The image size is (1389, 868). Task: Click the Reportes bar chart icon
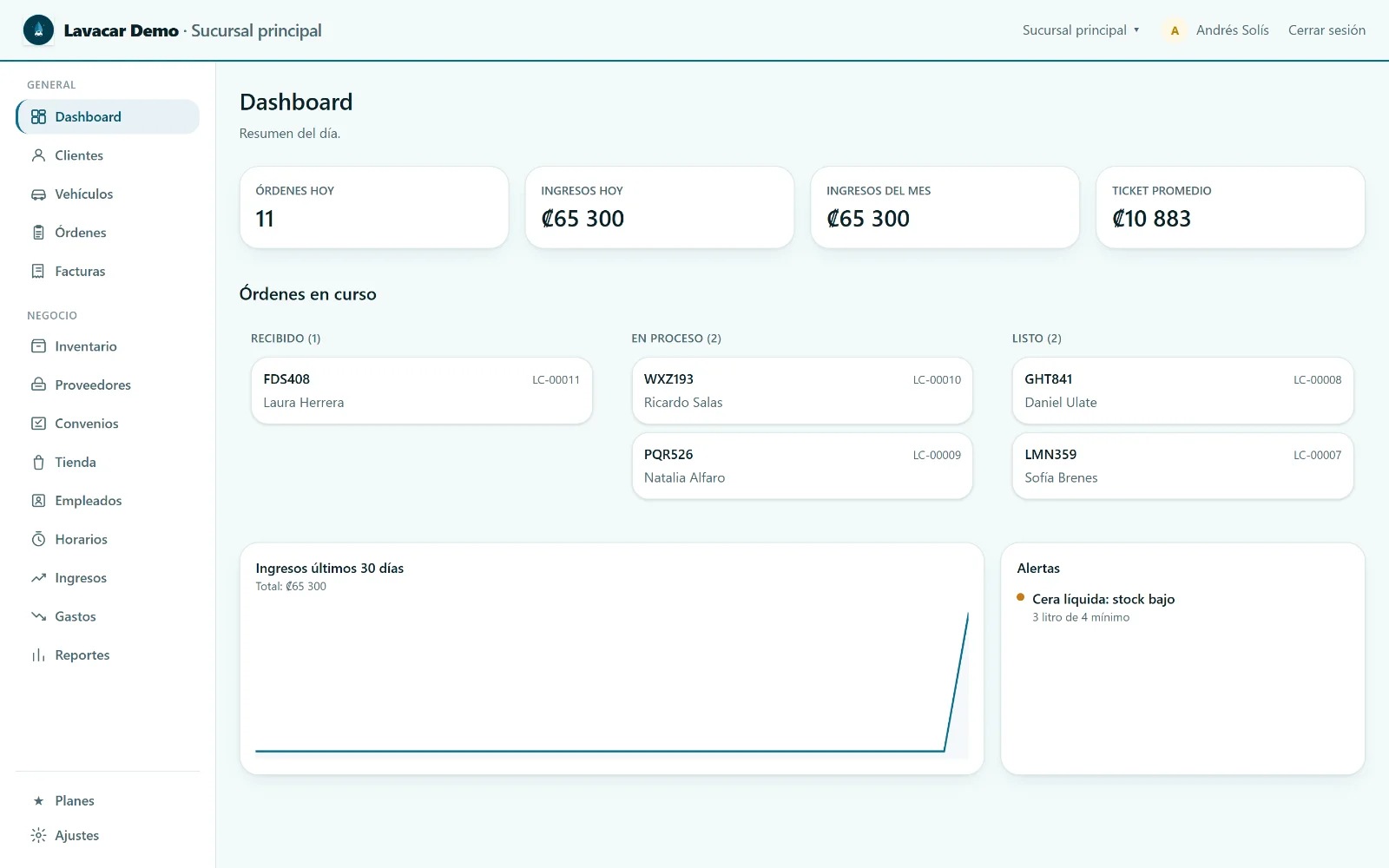click(38, 655)
